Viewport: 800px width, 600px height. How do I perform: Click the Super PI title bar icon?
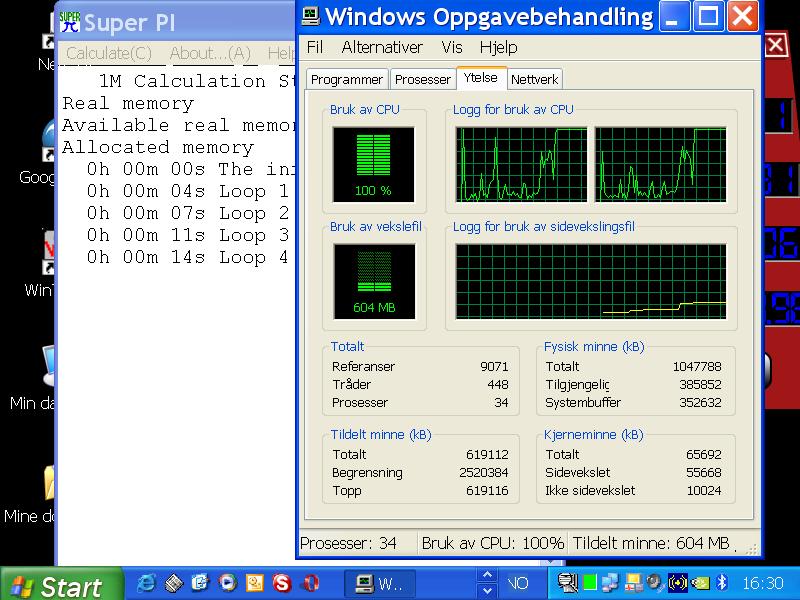[70, 21]
